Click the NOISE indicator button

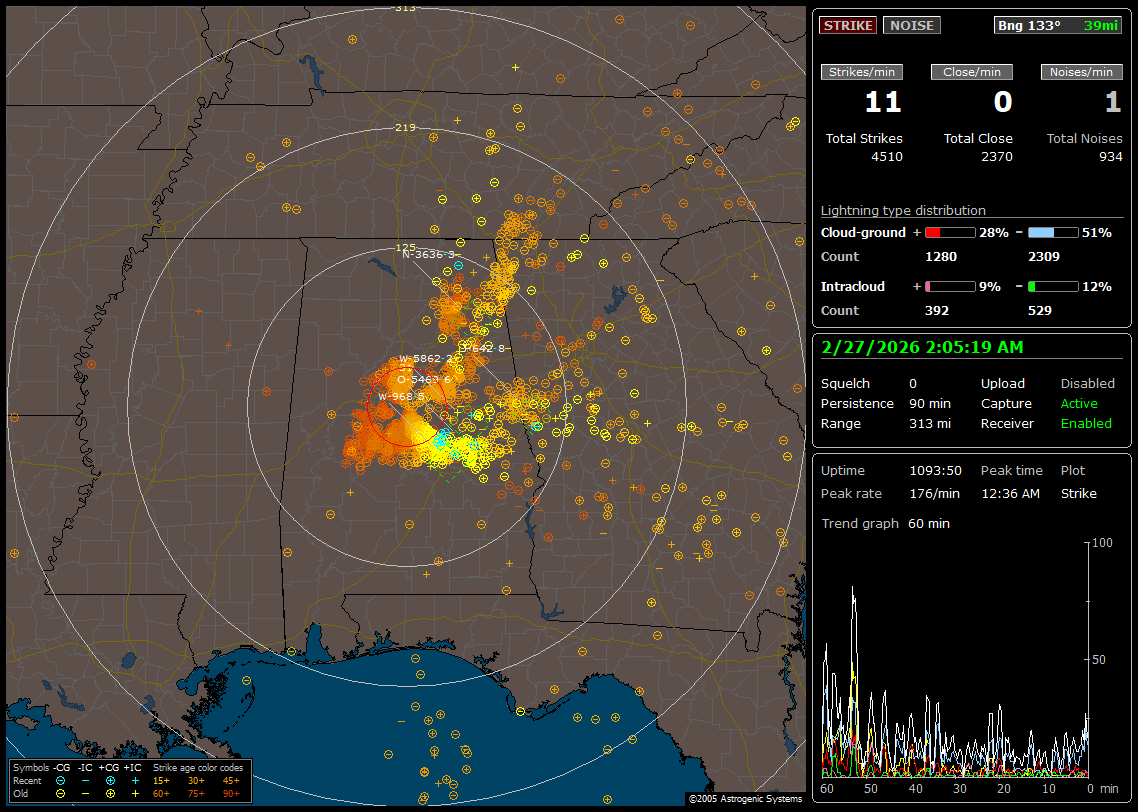pos(911,25)
